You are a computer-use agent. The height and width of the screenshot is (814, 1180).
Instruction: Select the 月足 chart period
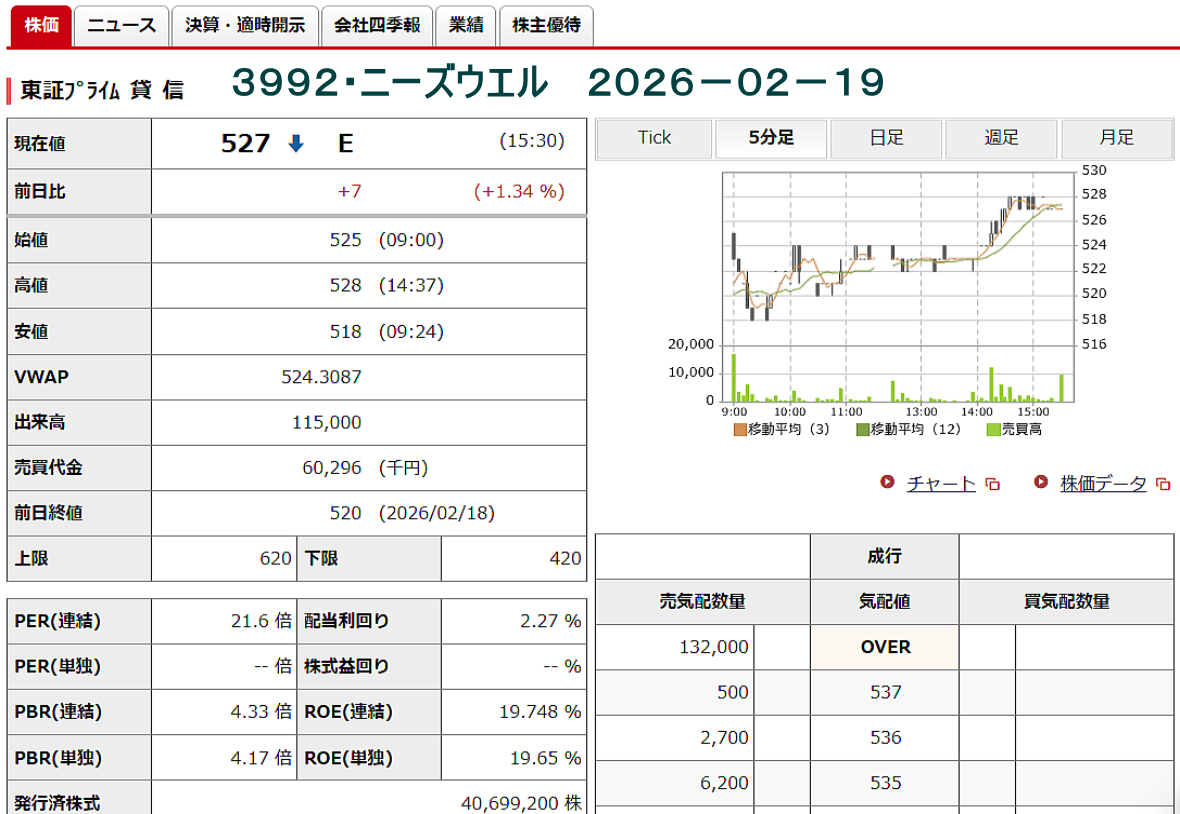point(1116,138)
